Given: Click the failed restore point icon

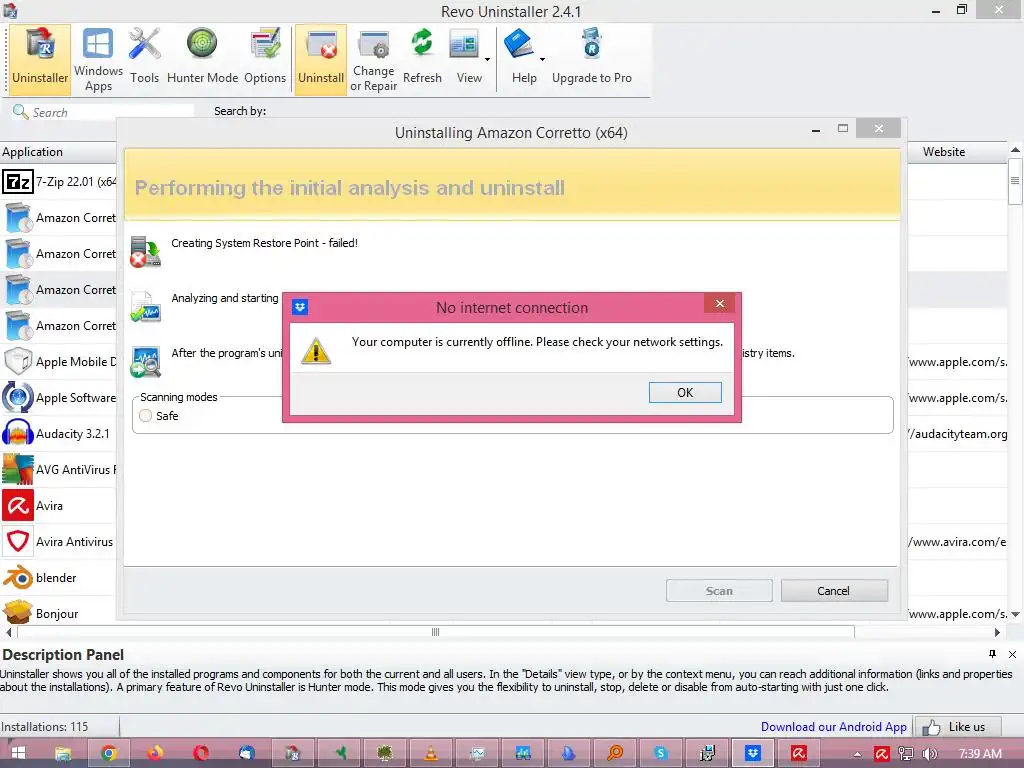Looking at the screenshot, I should tap(145, 252).
